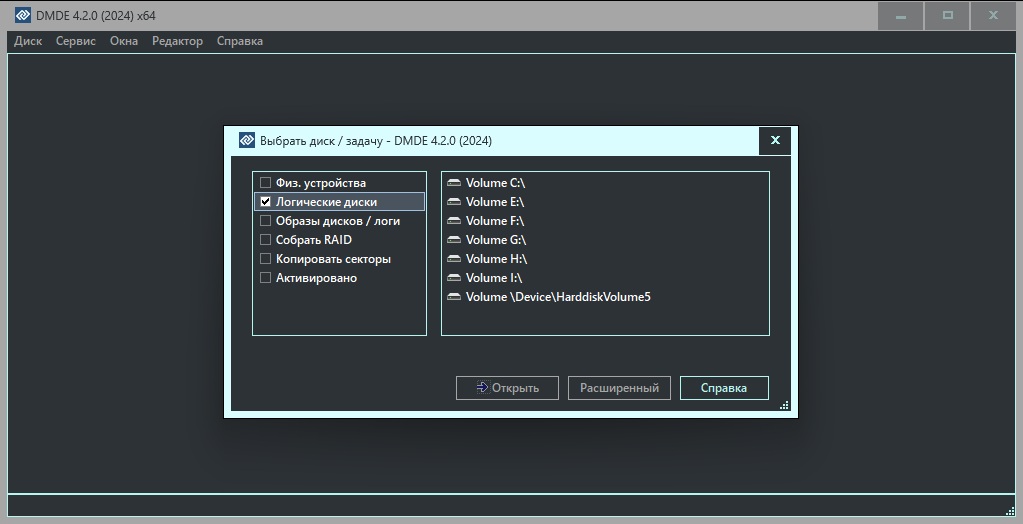1023x524 pixels.
Task: Toggle the Копировать секторы checkbox
Action: (266, 259)
